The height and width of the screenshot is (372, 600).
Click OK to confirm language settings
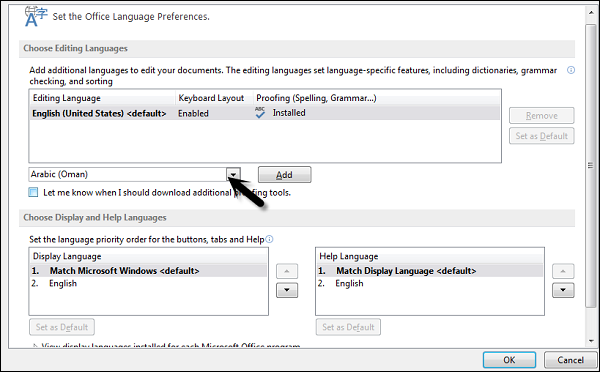tap(509, 360)
